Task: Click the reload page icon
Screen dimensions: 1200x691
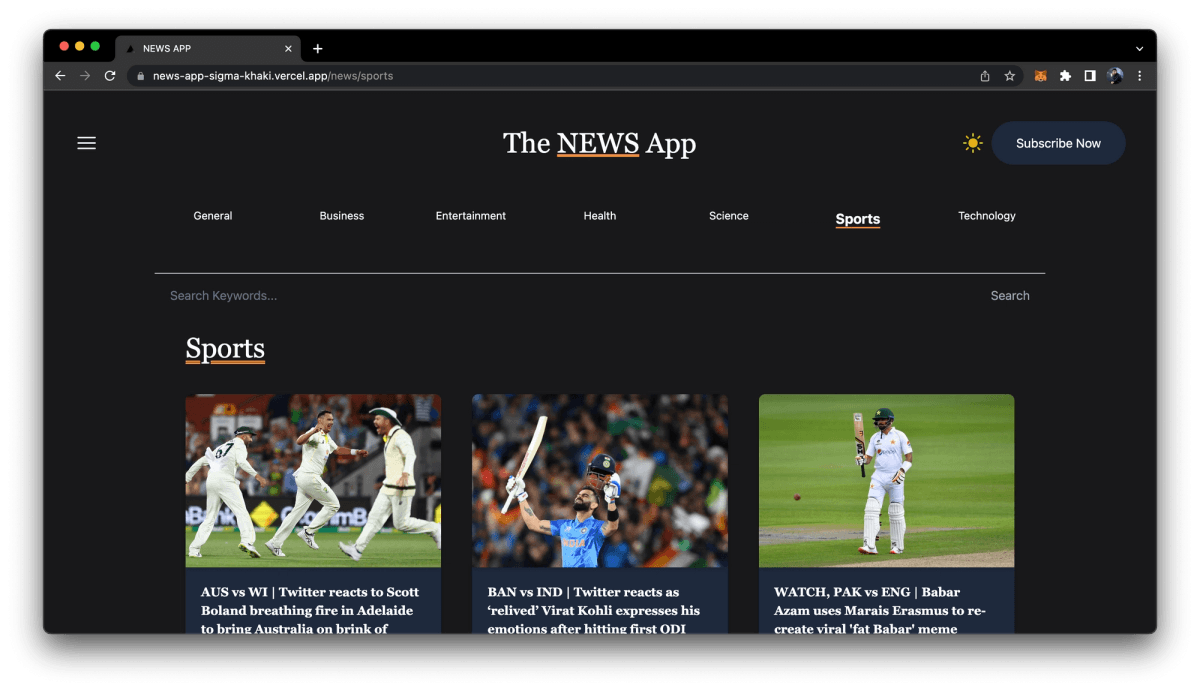Action: tap(109, 75)
